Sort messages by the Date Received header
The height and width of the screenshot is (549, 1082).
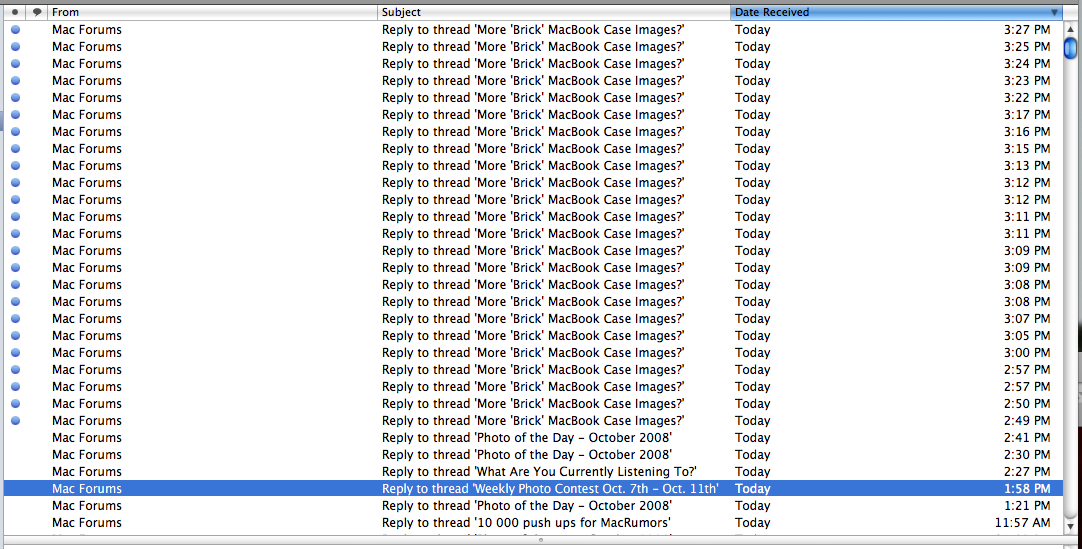click(x=896, y=12)
